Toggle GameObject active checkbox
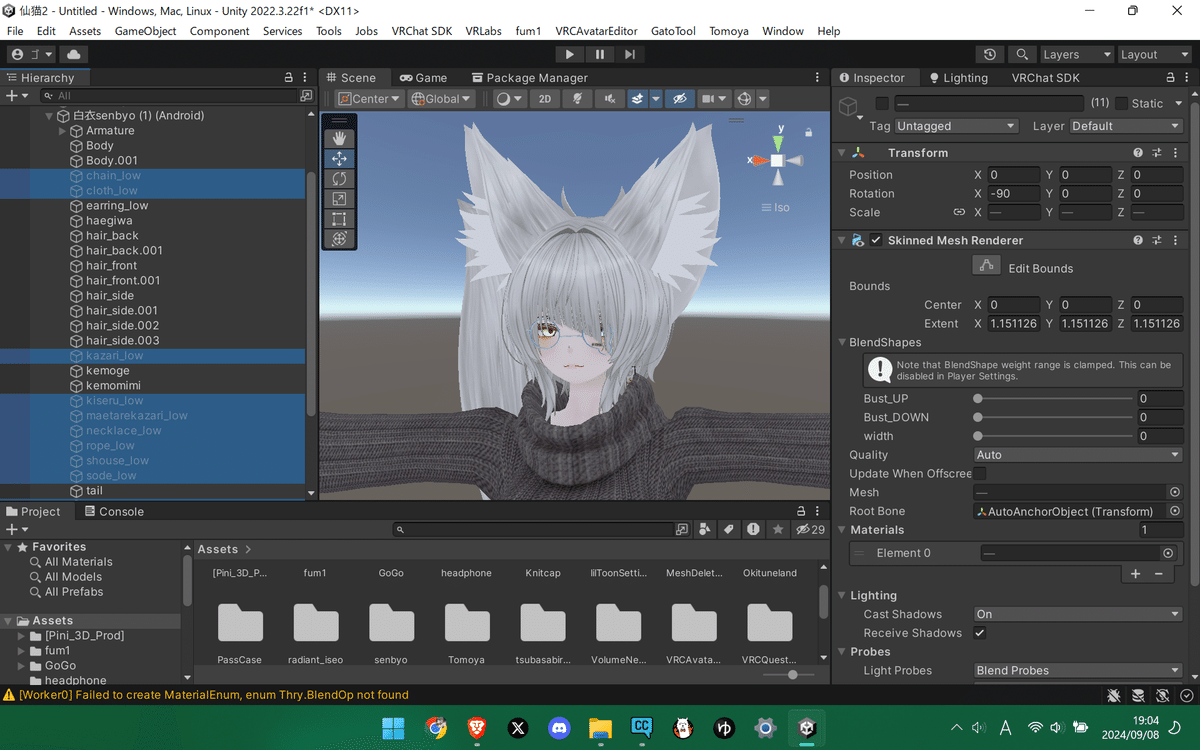This screenshot has height=750, width=1200. click(881, 103)
